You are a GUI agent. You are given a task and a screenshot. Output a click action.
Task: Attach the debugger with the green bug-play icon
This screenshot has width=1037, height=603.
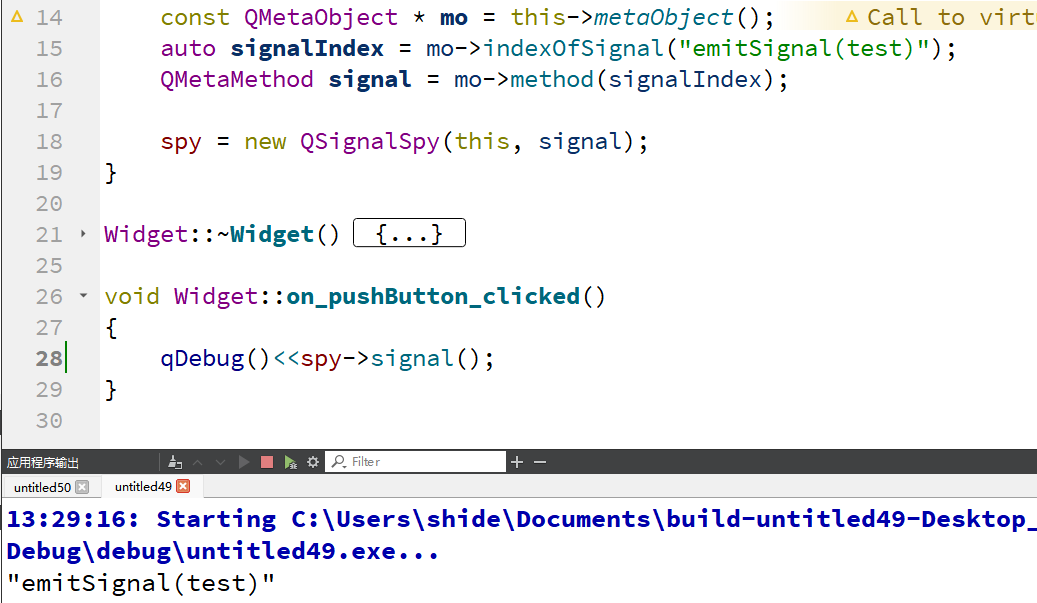pos(290,462)
